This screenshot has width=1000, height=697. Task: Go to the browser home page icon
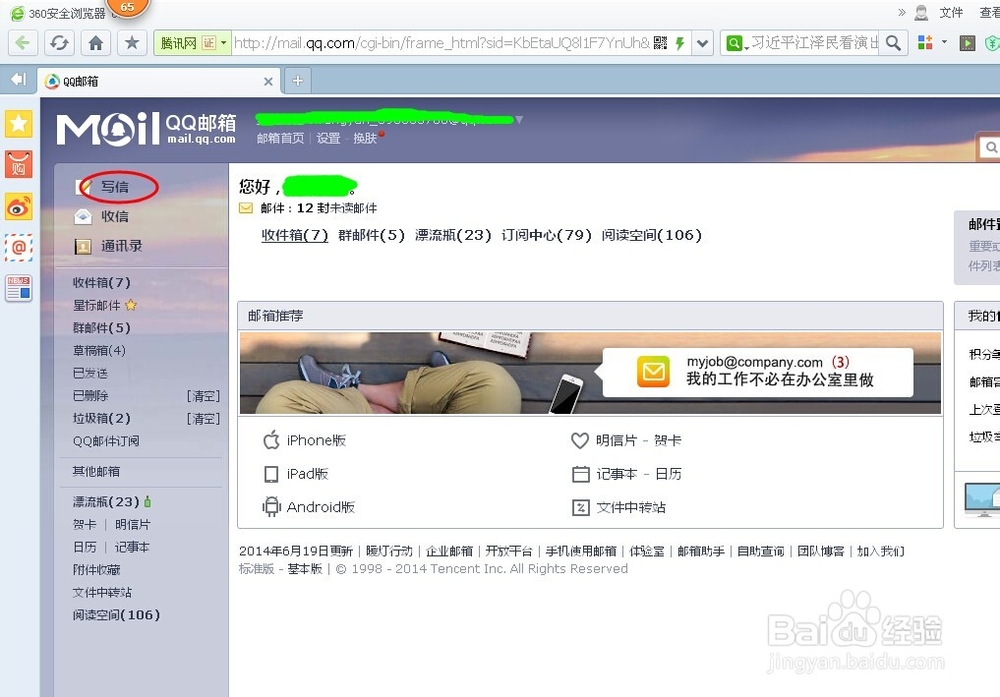pos(96,43)
